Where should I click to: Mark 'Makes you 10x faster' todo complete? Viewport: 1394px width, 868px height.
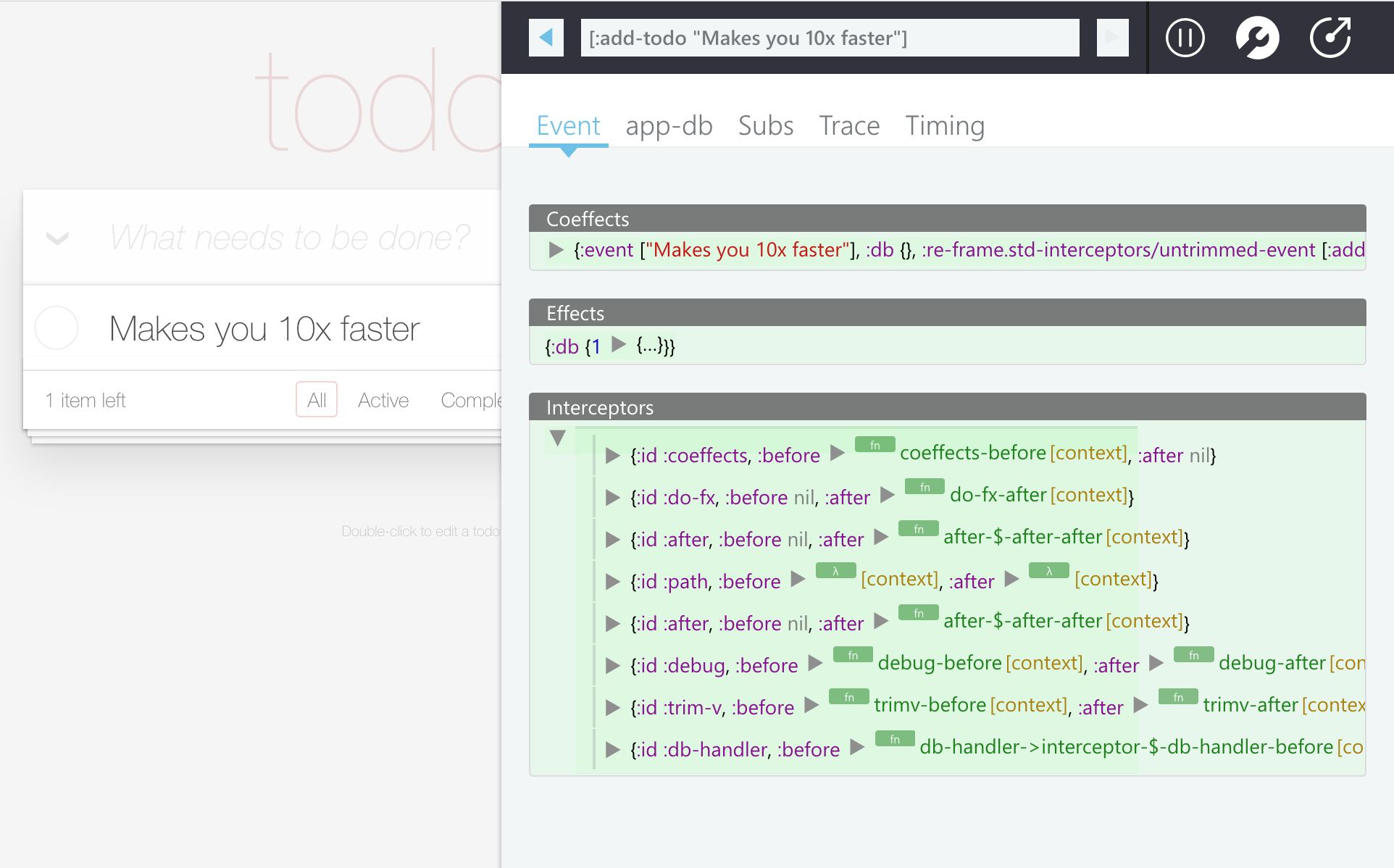(x=57, y=328)
